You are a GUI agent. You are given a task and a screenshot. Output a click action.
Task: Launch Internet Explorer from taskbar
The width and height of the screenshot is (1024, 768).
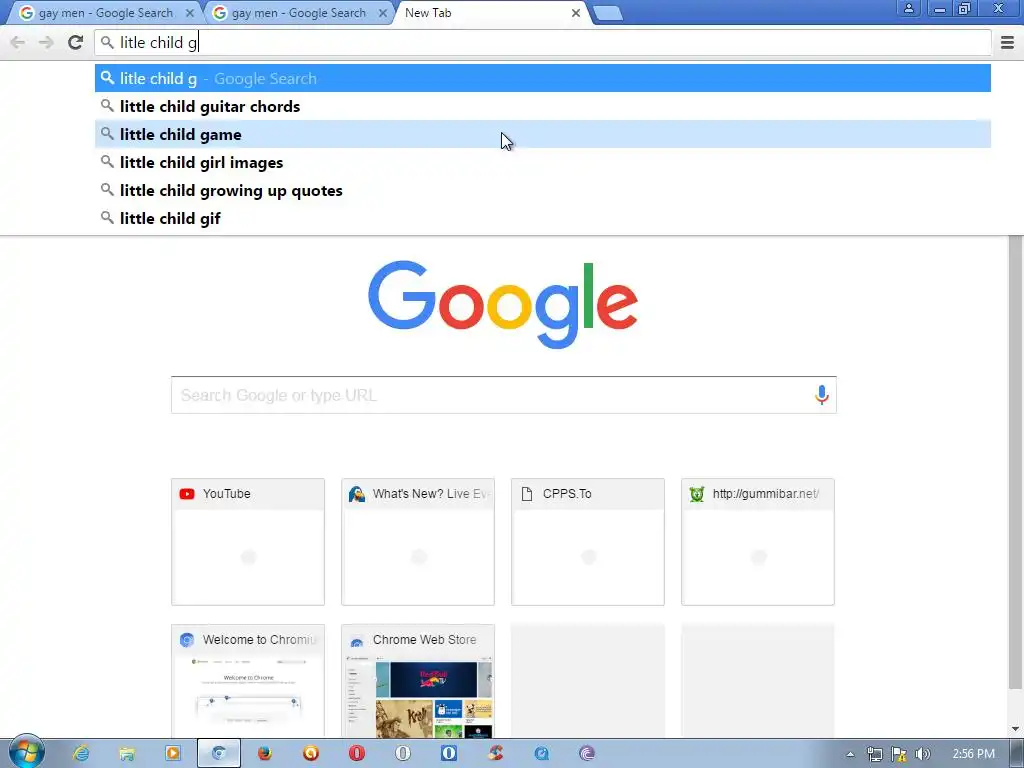coord(81,754)
